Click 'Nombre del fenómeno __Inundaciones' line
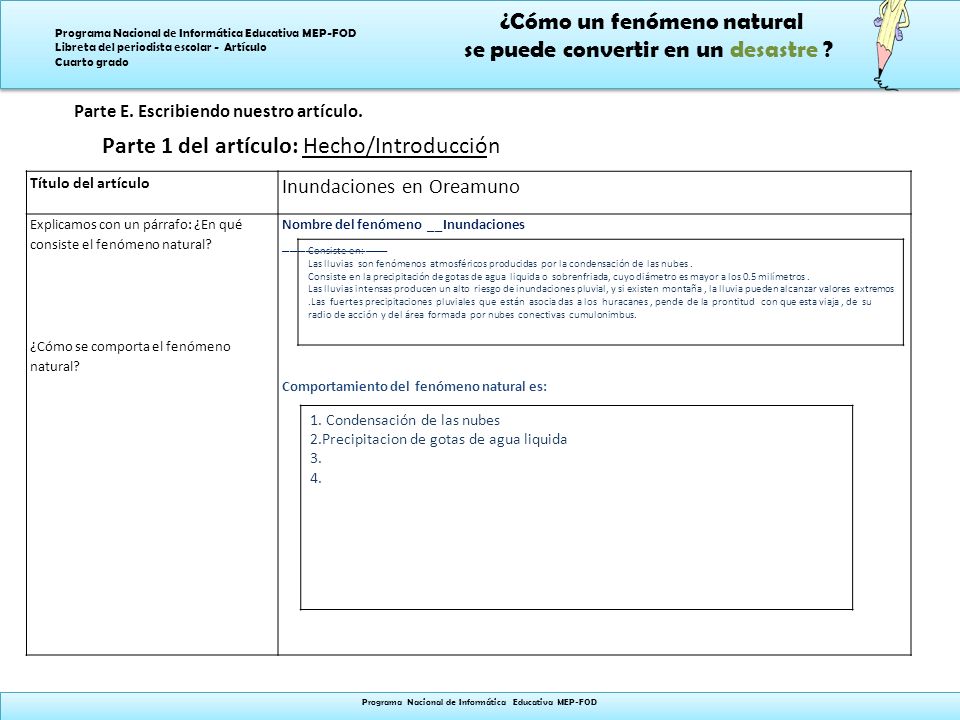Image resolution: width=960 pixels, height=720 pixels. (403, 225)
